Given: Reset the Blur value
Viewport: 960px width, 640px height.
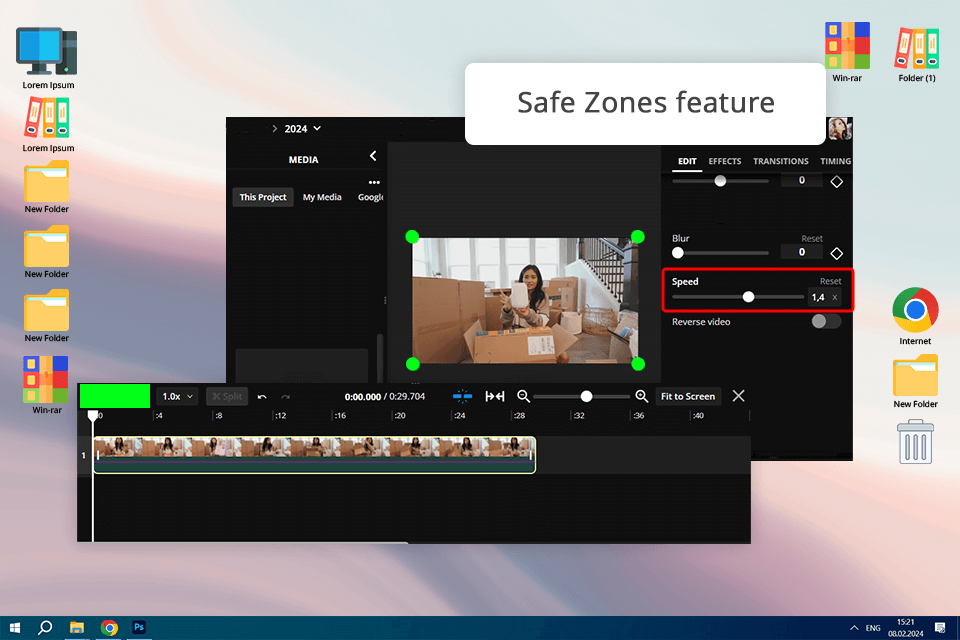Looking at the screenshot, I should (812, 238).
